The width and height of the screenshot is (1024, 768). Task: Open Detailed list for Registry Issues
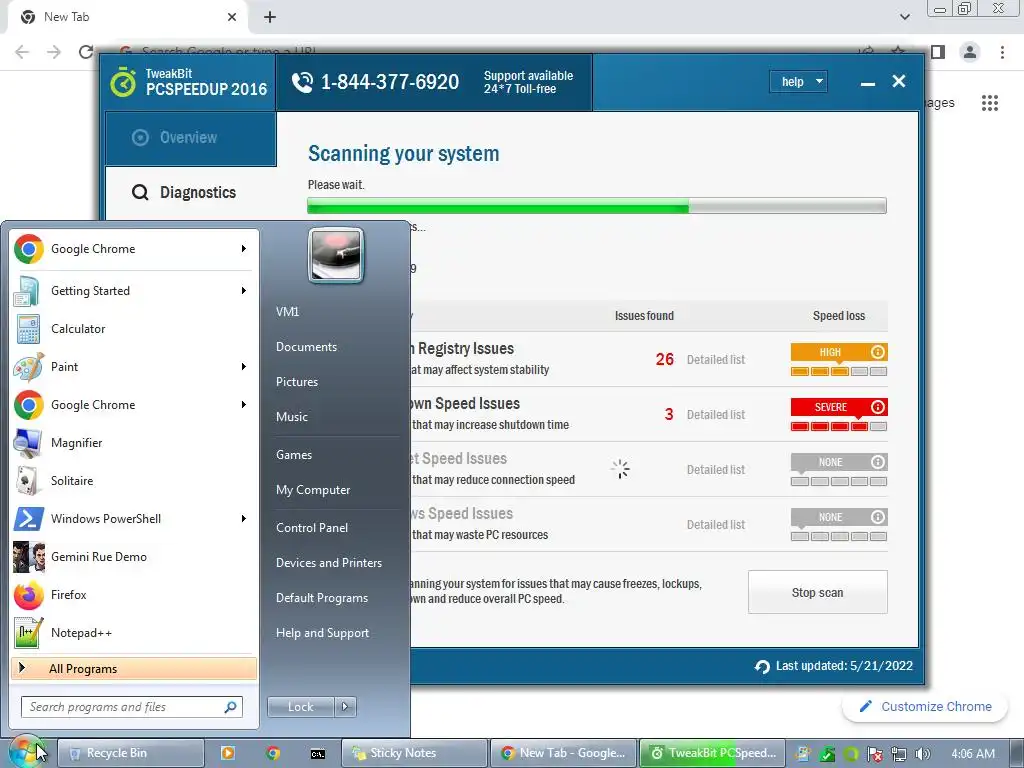[x=716, y=360]
